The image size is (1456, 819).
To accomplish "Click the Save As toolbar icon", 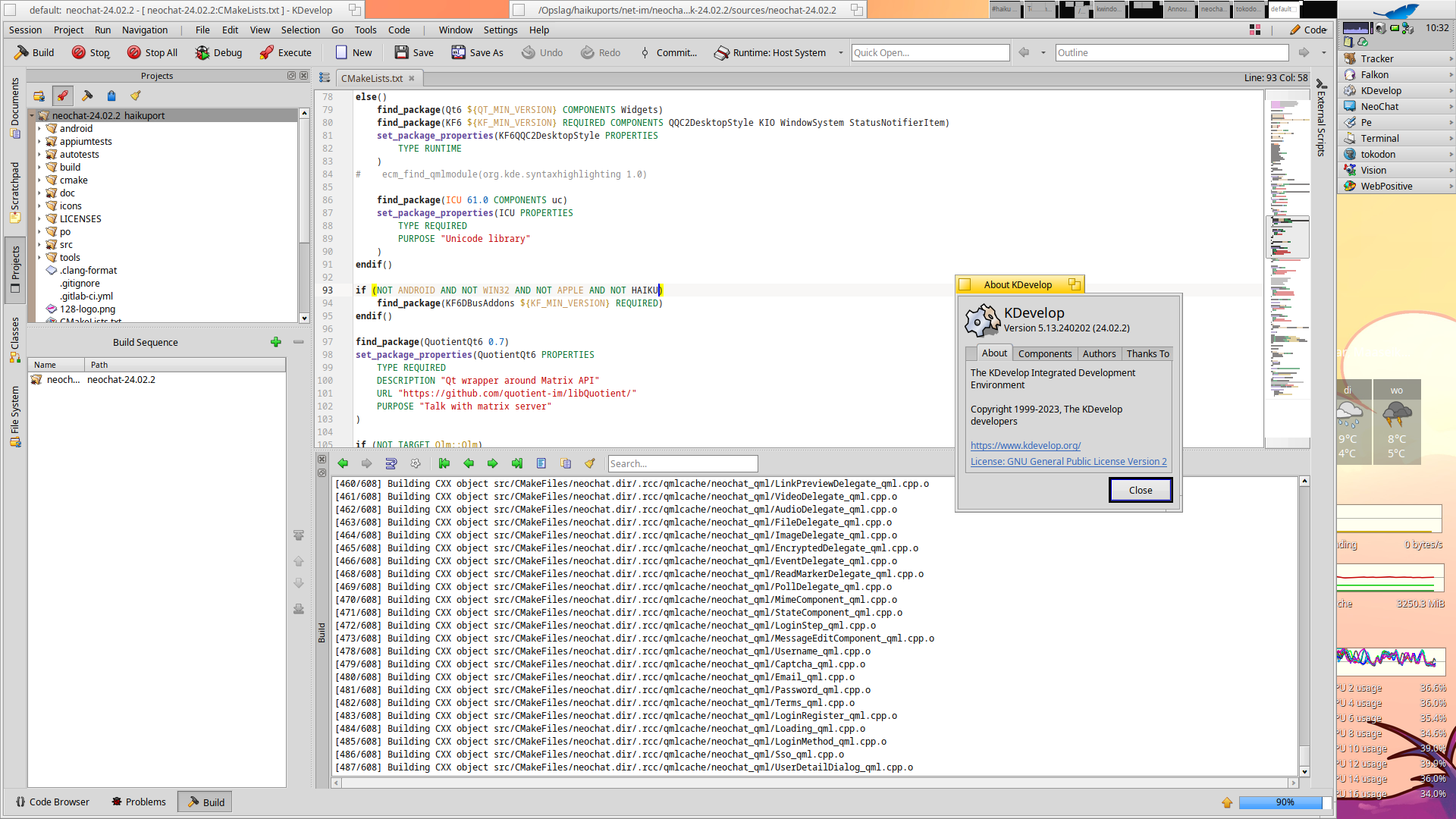I will [458, 52].
